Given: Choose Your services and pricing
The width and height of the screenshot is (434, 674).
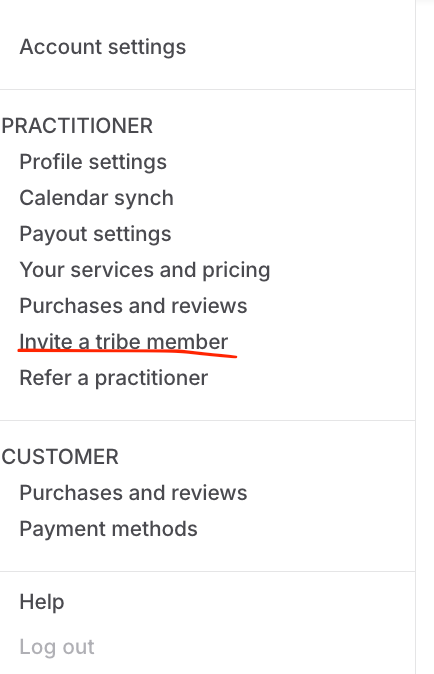Looking at the screenshot, I should click(x=145, y=270).
